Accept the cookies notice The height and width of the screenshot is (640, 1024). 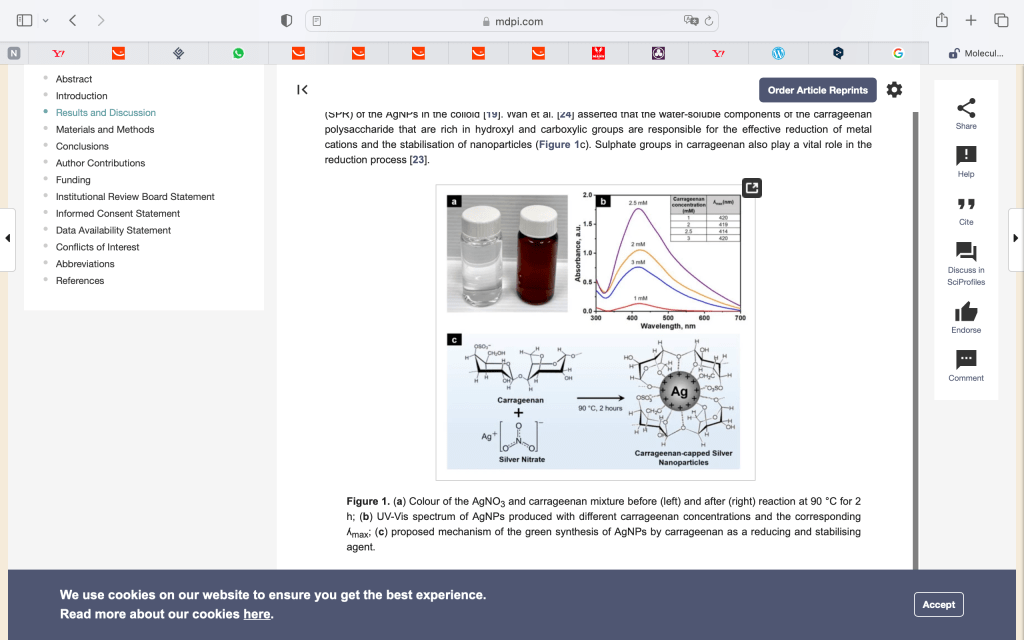point(938,604)
